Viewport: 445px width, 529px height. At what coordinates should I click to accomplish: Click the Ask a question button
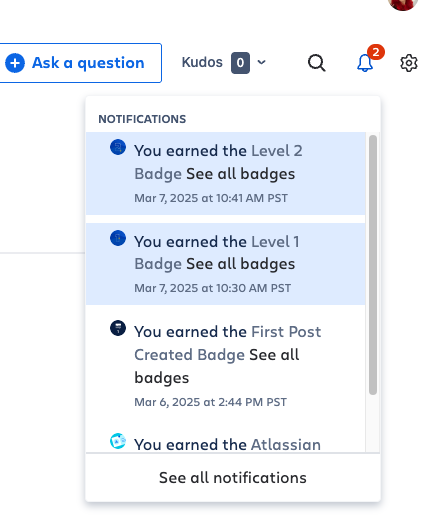80,63
